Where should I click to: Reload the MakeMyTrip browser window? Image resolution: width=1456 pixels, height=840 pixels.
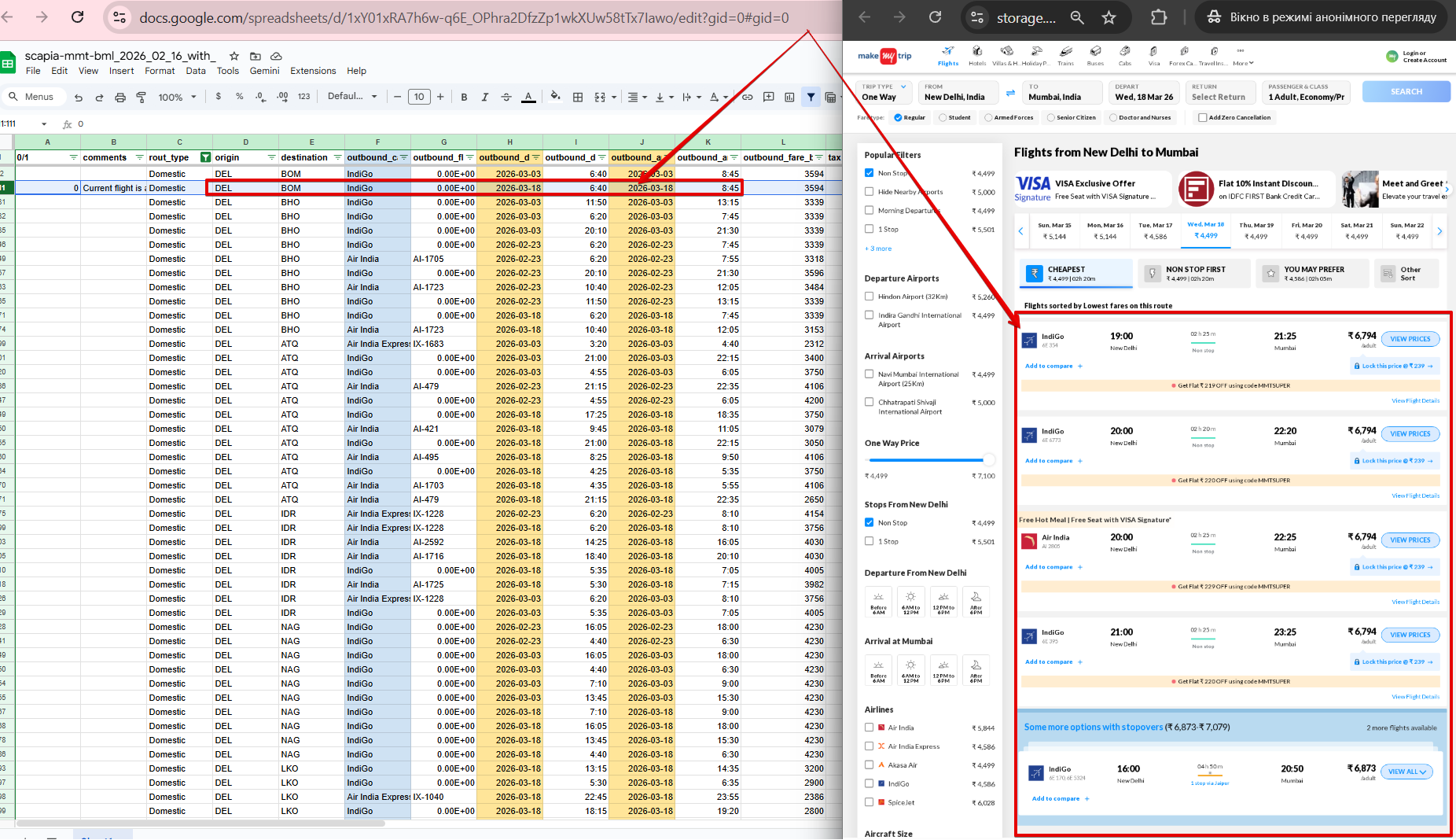(935, 17)
